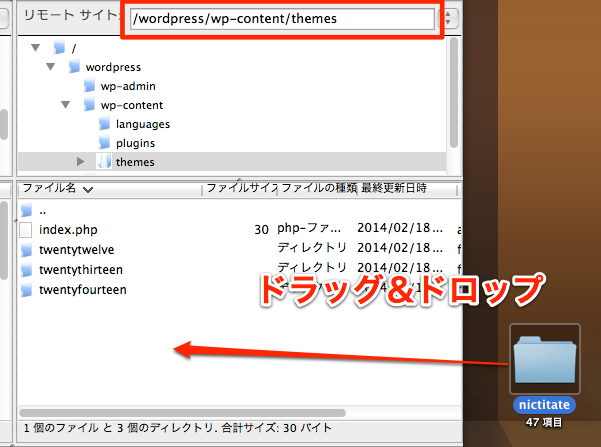601x447 pixels.
Task: Click twentytwelve modified date cell
Action: [400, 248]
